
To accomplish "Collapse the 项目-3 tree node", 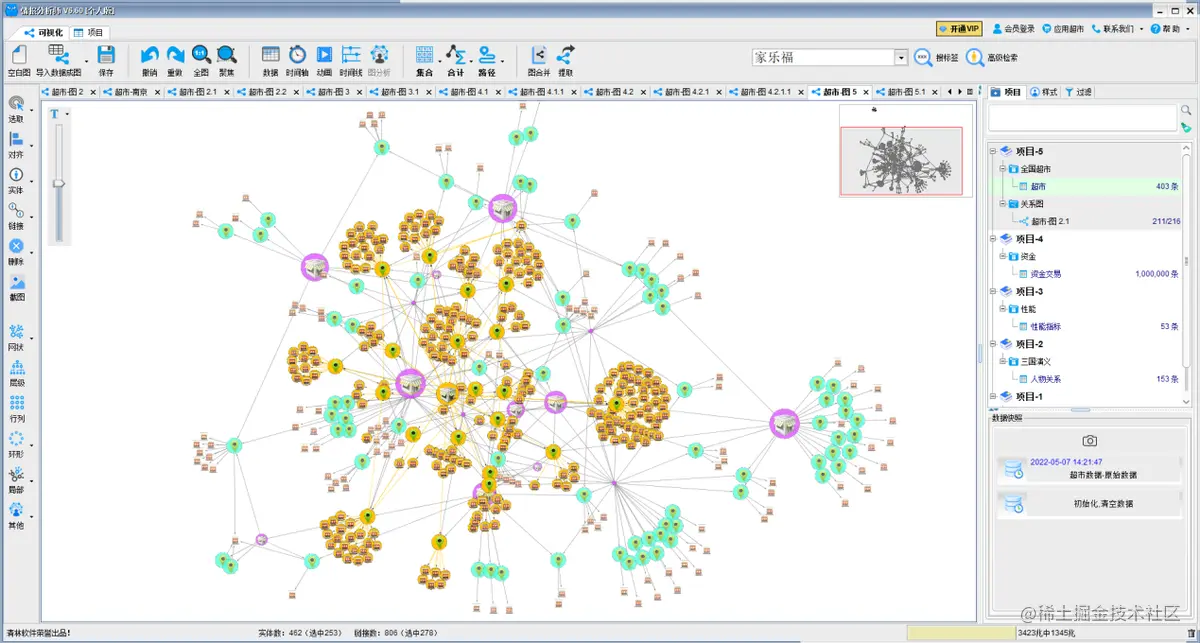I will (x=994, y=291).
